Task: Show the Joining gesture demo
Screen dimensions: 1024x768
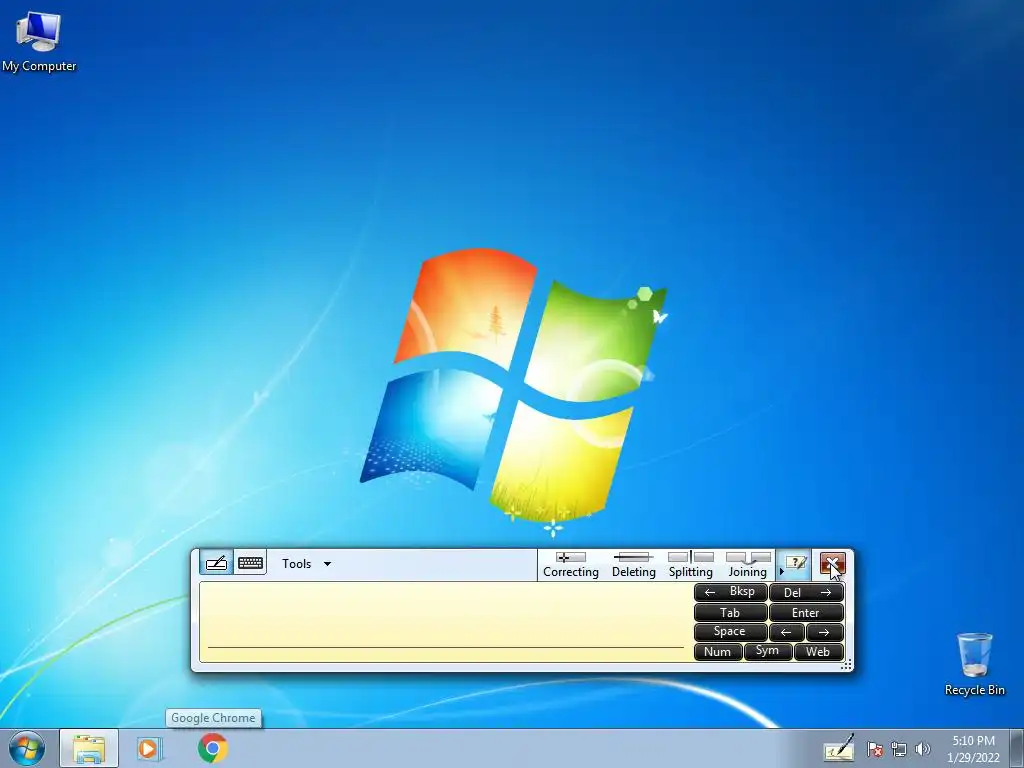Action: pos(748,565)
